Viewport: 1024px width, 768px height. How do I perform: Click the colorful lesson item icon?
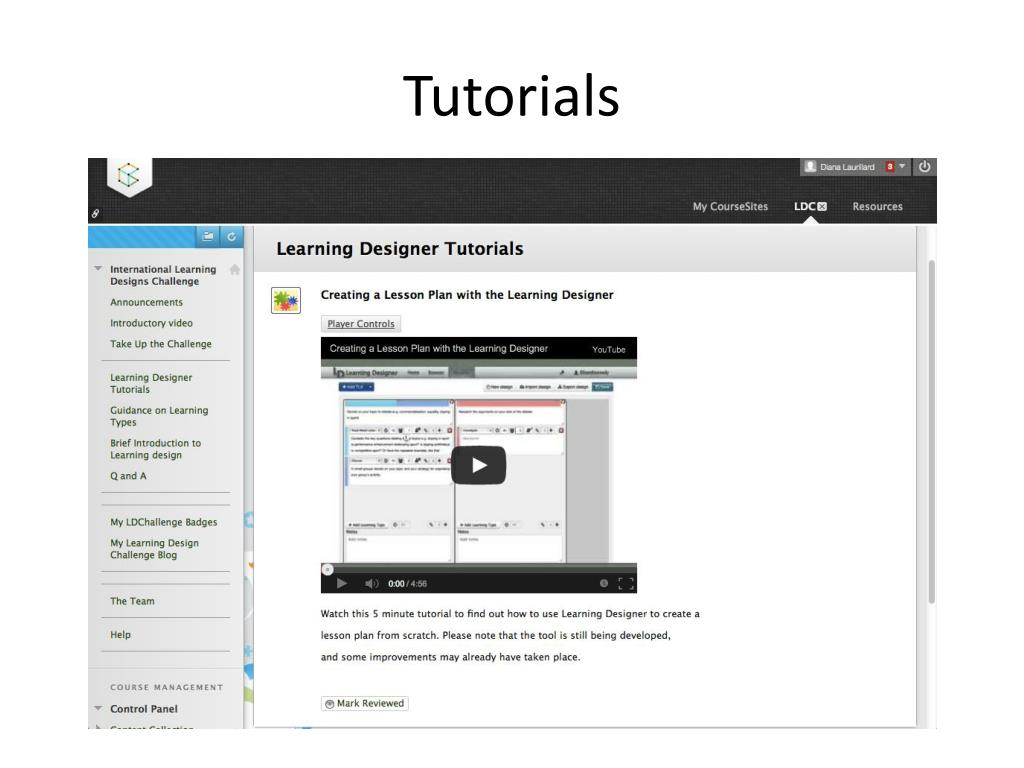(x=286, y=300)
